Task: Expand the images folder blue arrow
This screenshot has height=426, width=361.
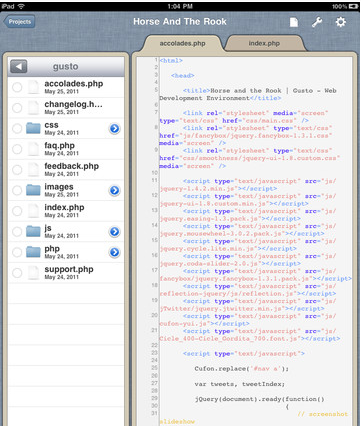Action: click(114, 190)
